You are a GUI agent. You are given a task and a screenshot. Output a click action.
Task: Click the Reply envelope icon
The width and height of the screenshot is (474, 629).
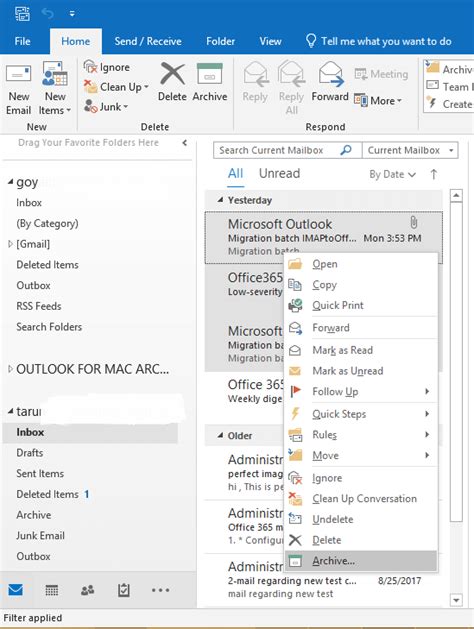click(255, 74)
